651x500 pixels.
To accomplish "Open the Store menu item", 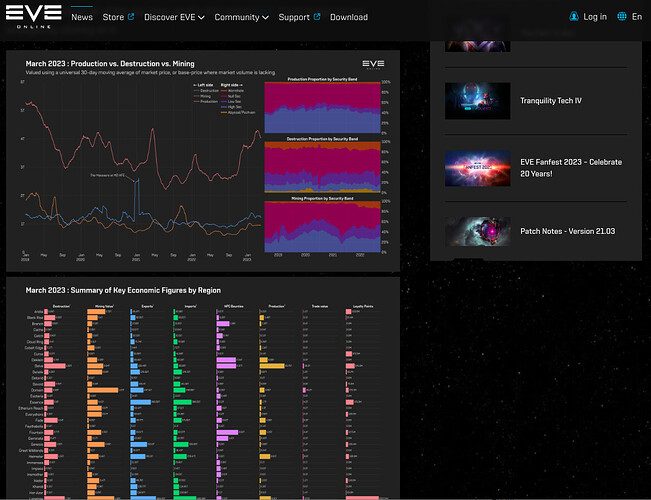I will [x=113, y=17].
